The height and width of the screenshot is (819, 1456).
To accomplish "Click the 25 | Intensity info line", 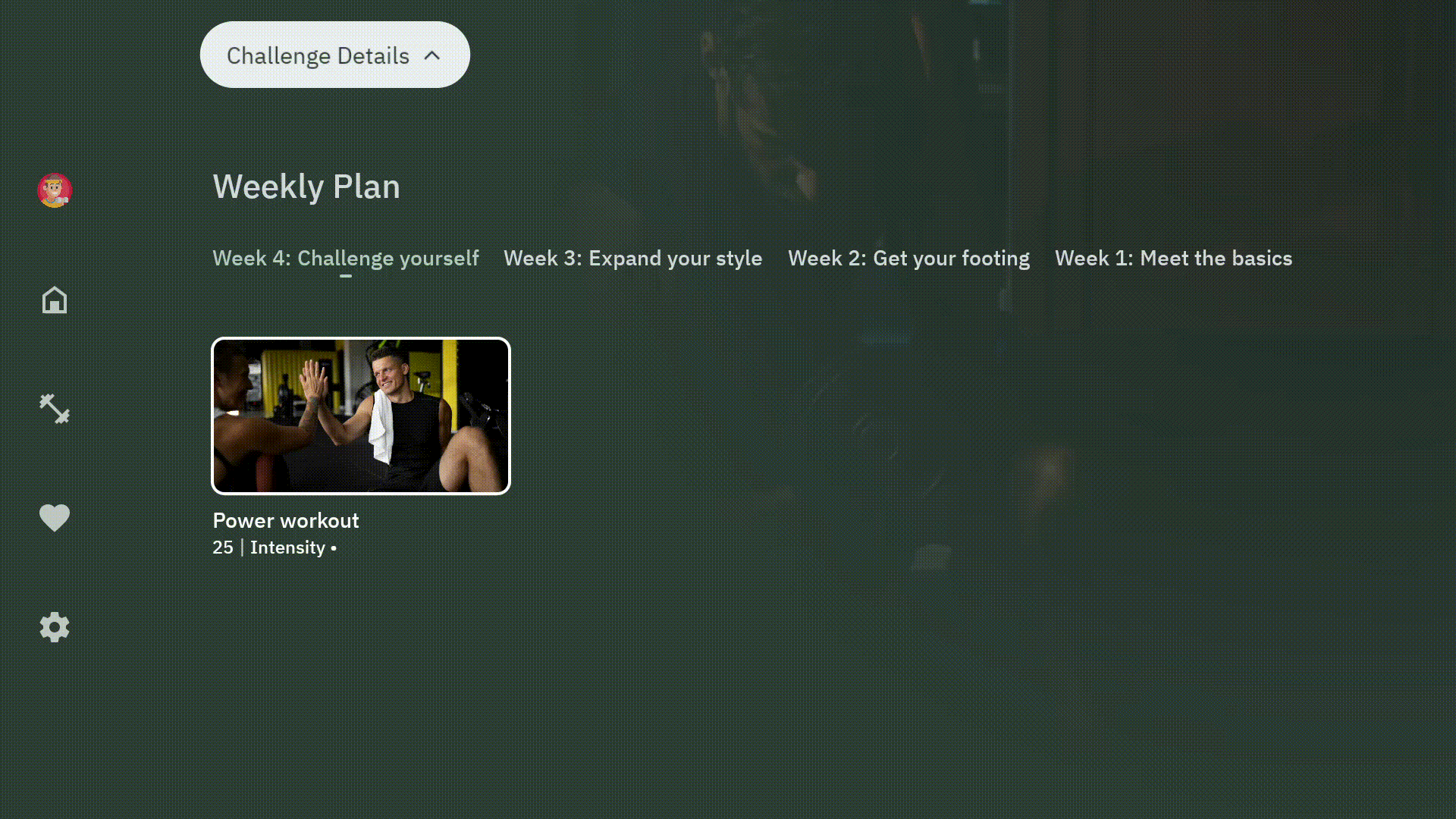I will pos(274,548).
